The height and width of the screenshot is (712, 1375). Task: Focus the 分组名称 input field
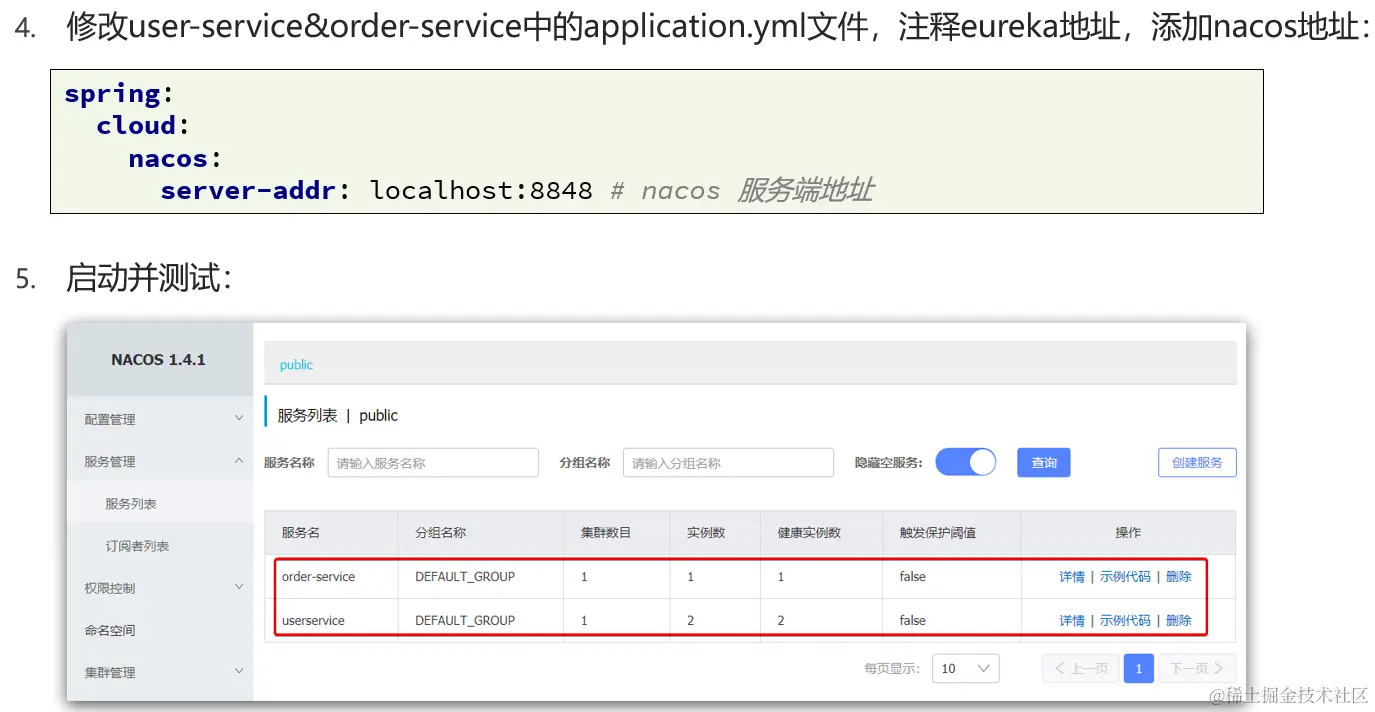pos(728,463)
